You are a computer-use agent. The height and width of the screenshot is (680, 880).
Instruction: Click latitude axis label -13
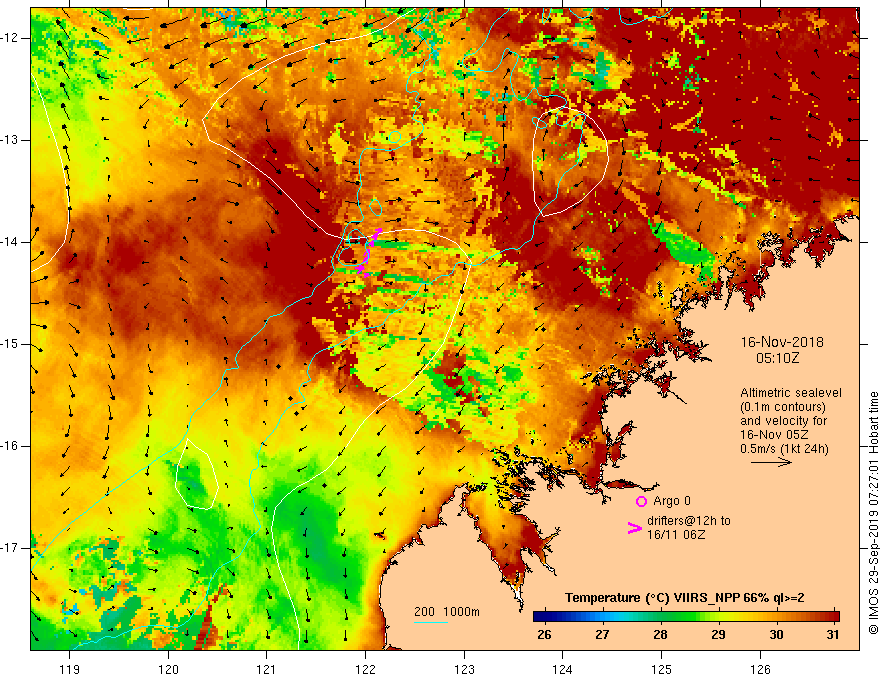(11, 140)
